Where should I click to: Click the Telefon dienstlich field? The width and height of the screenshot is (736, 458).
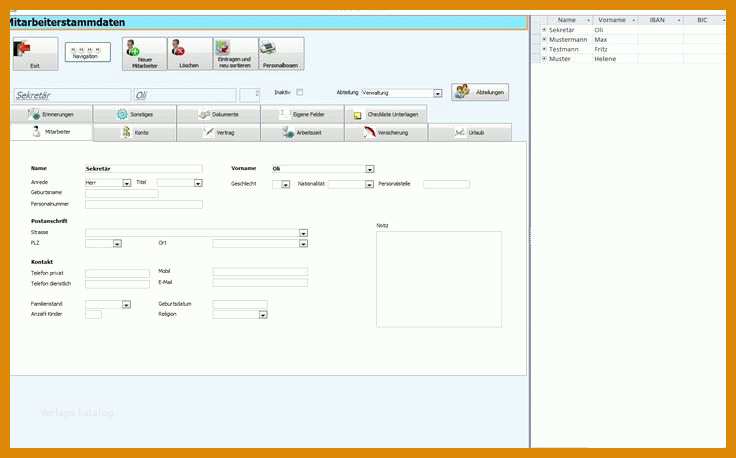(117, 284)
